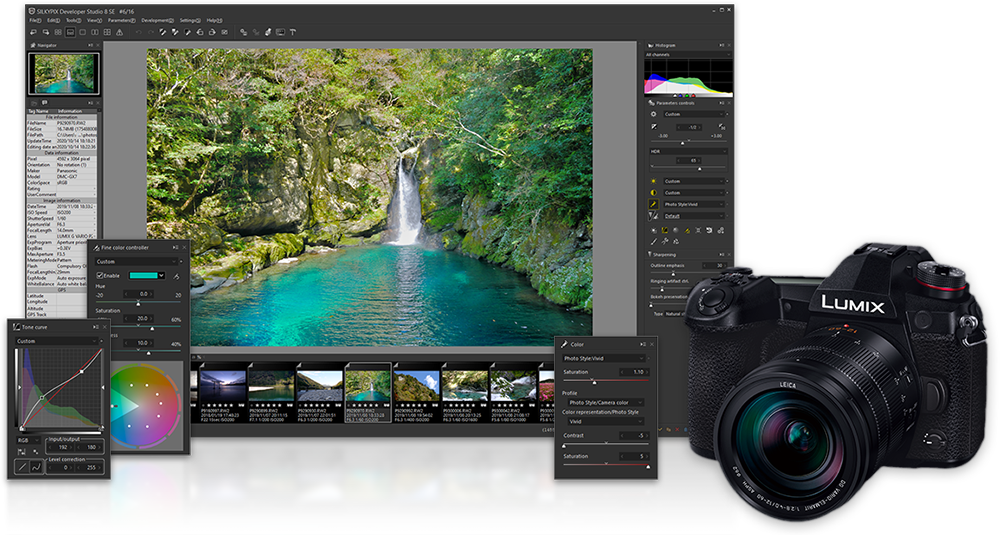1000x535 pixels.
Task: Click the Input value 192 field
Action: pos(61,447)
